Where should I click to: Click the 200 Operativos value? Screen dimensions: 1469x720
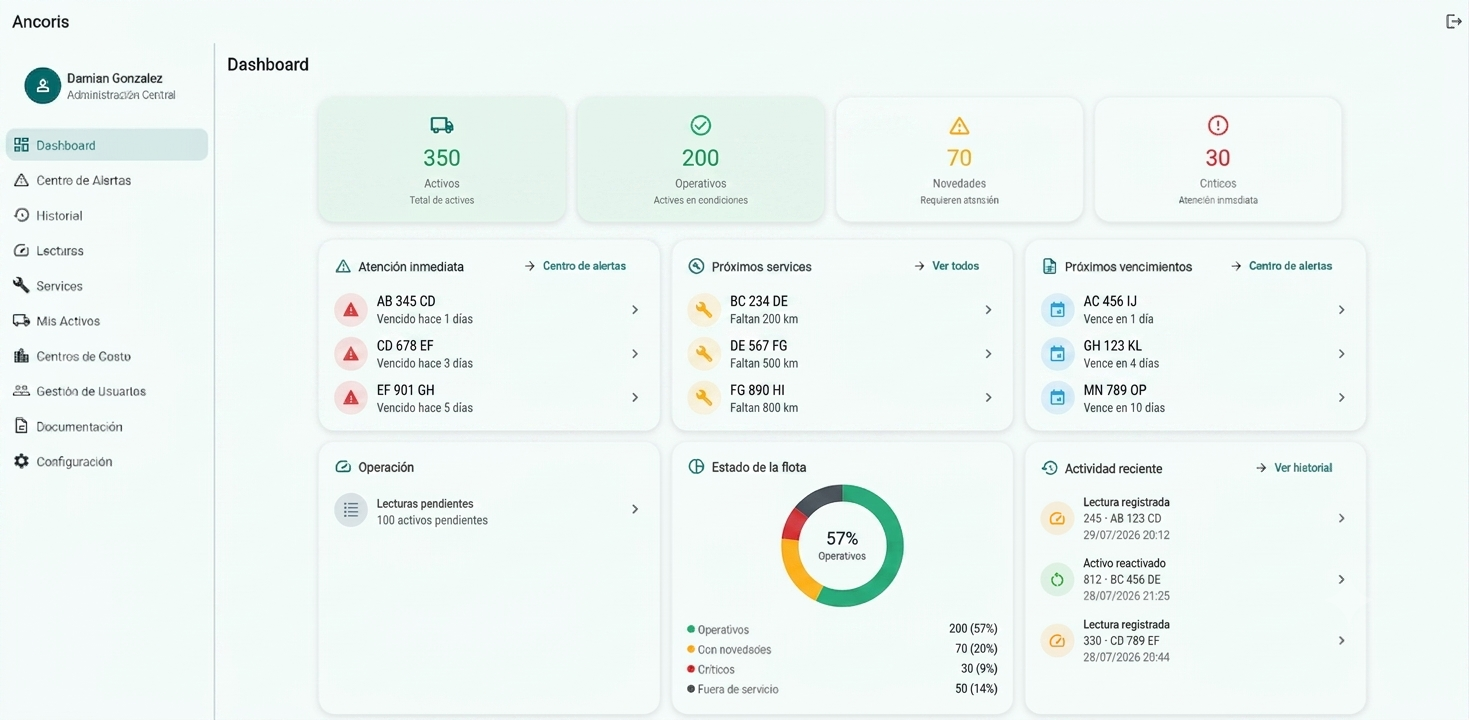tap(701, 158)
